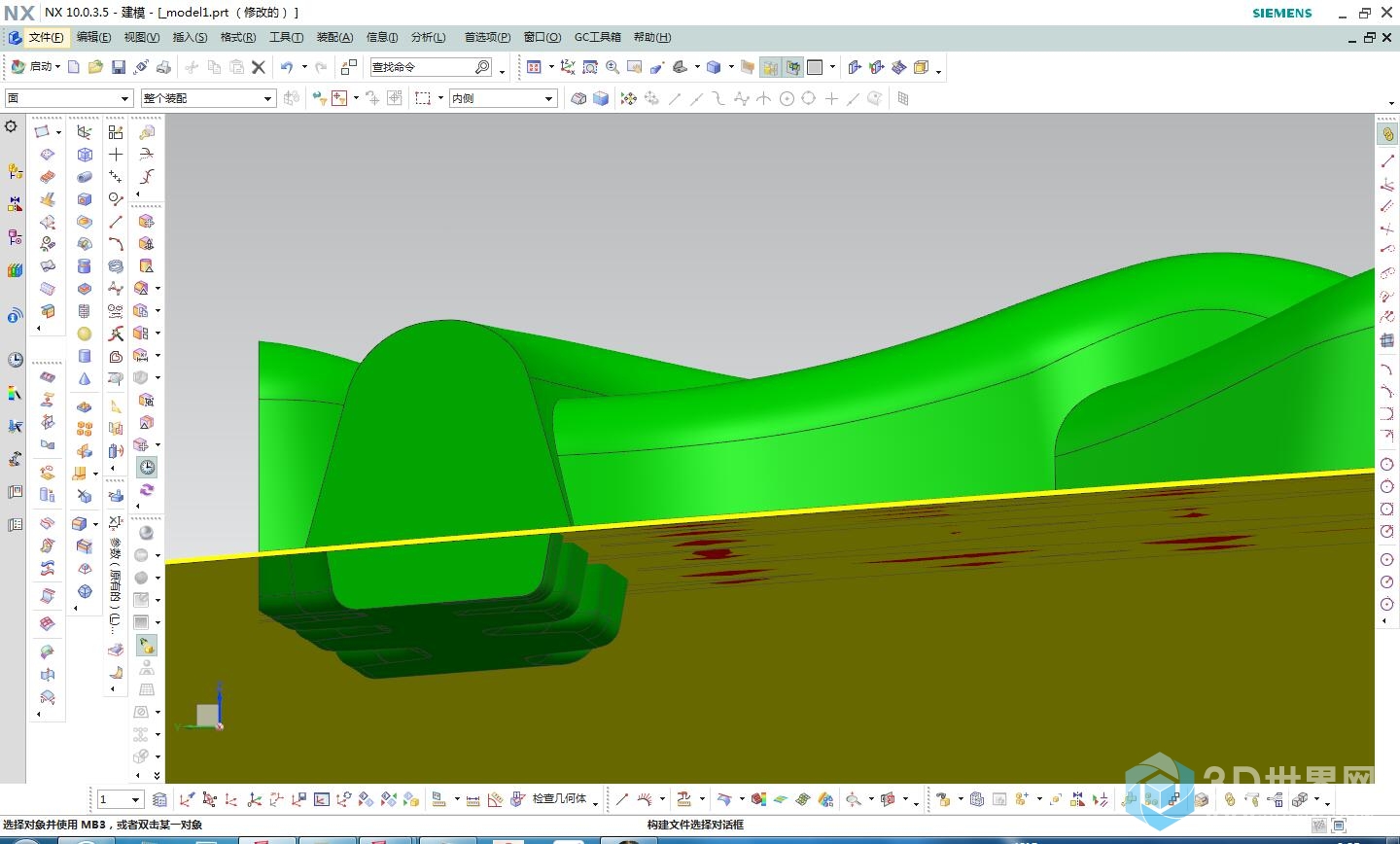Open the 编辑(E) menu
The width and height of the screenshot is (1400, 844).
(x=93, y=37)
